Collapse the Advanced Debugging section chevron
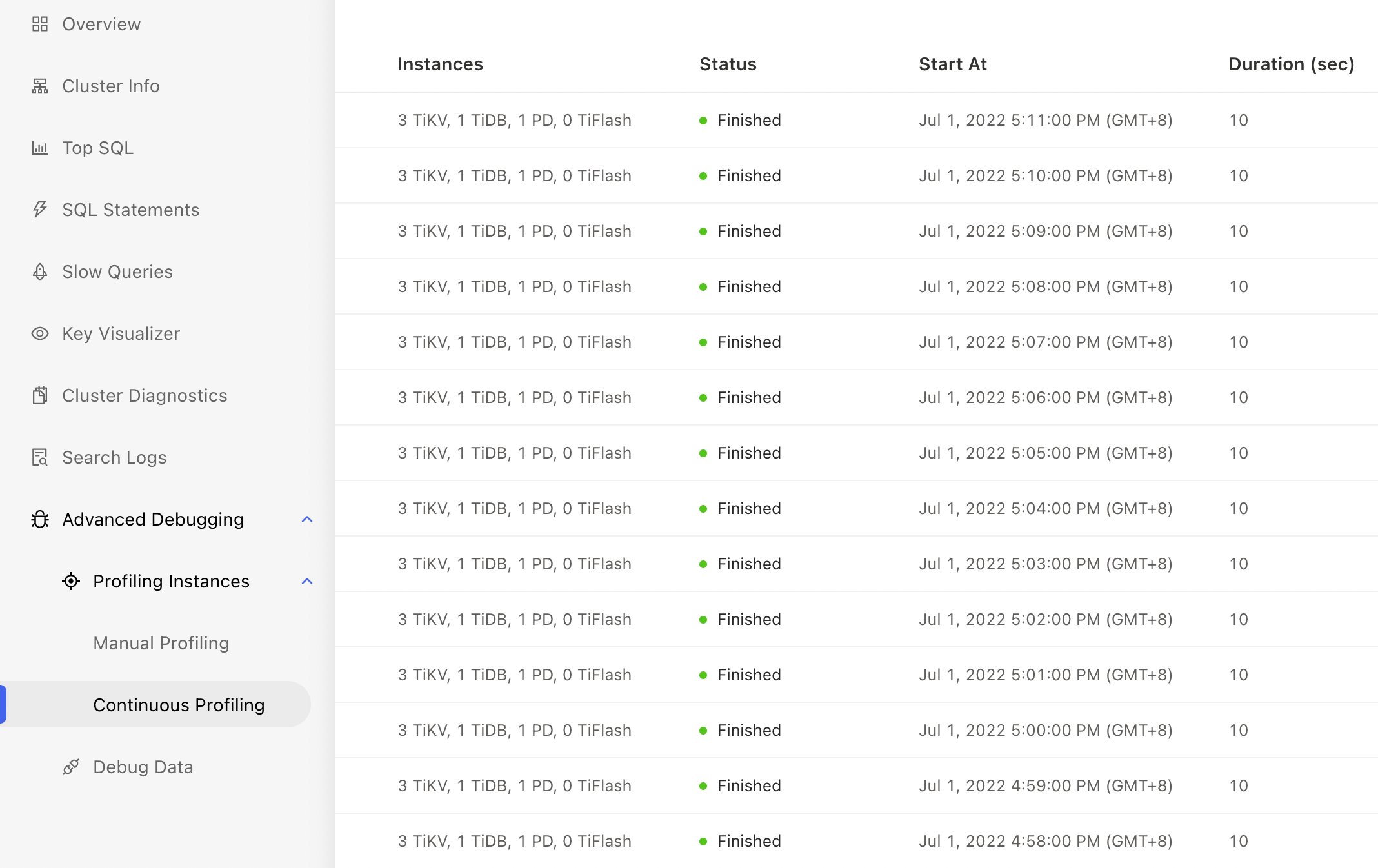Viewport: 1378px width, 868px height. [307, 519]
